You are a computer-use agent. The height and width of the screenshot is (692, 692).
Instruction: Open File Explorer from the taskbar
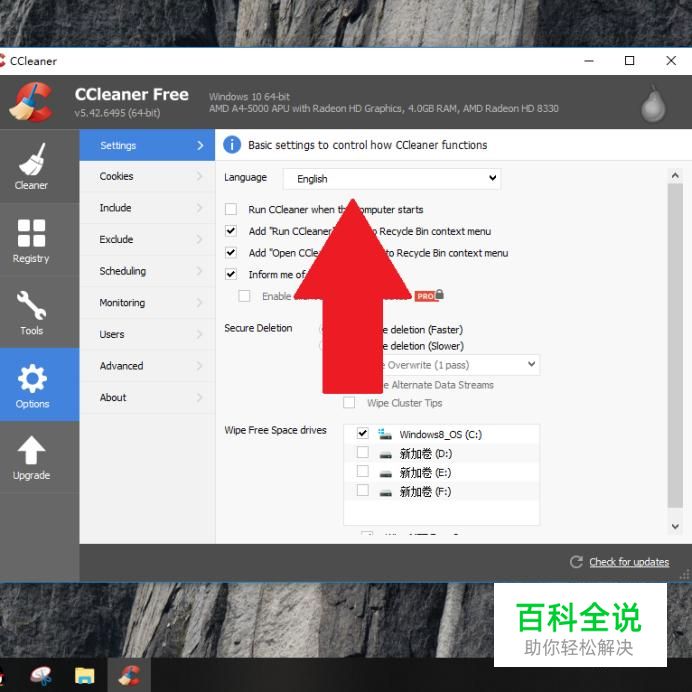[x=84, y=676]
